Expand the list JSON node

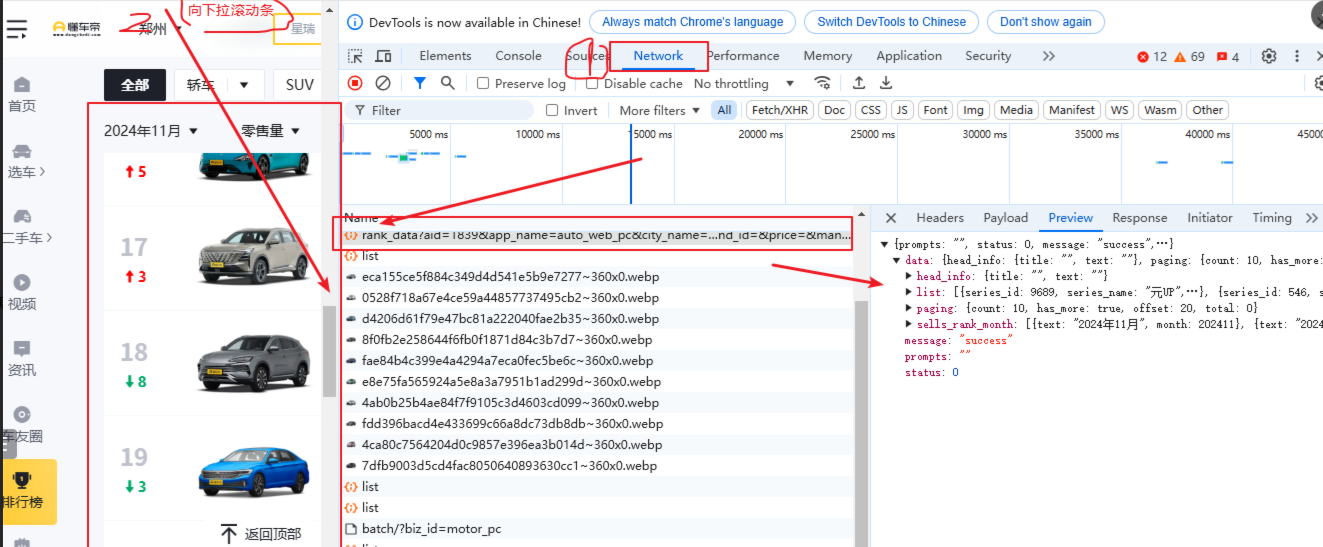point(909,292)
